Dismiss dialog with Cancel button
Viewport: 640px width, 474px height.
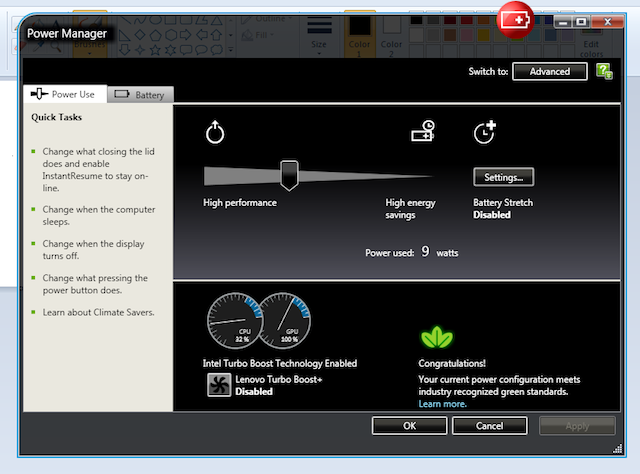click(489, 426)
